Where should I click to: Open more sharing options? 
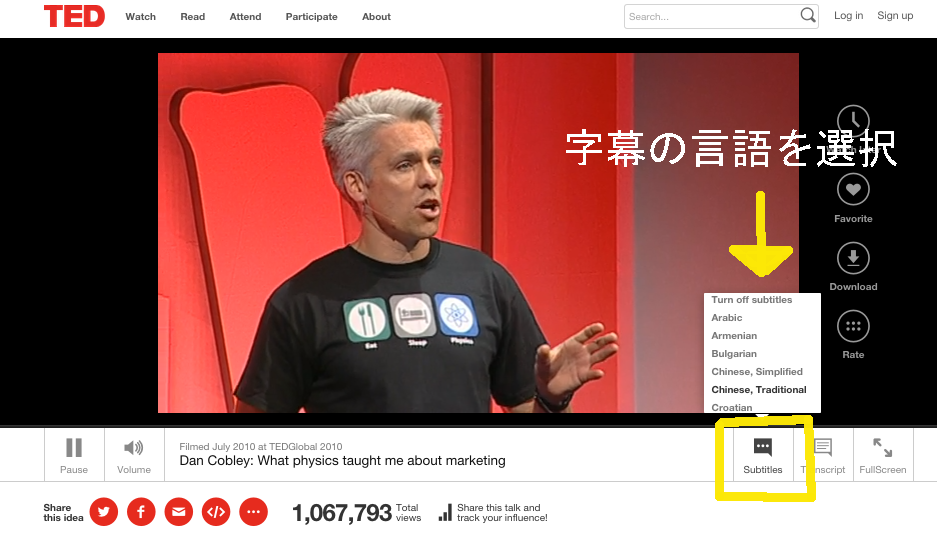point(253,512)
